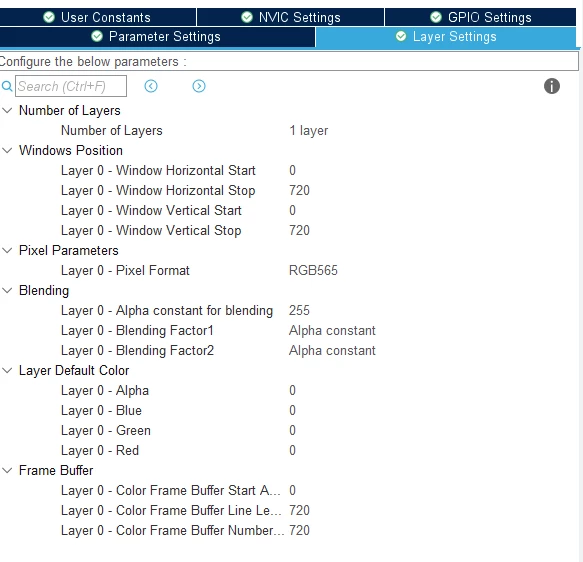Viewport: 583px width, 562px height.
Task: Open Blending Factor2 Alpha constant value
Action: pos(332,351)
